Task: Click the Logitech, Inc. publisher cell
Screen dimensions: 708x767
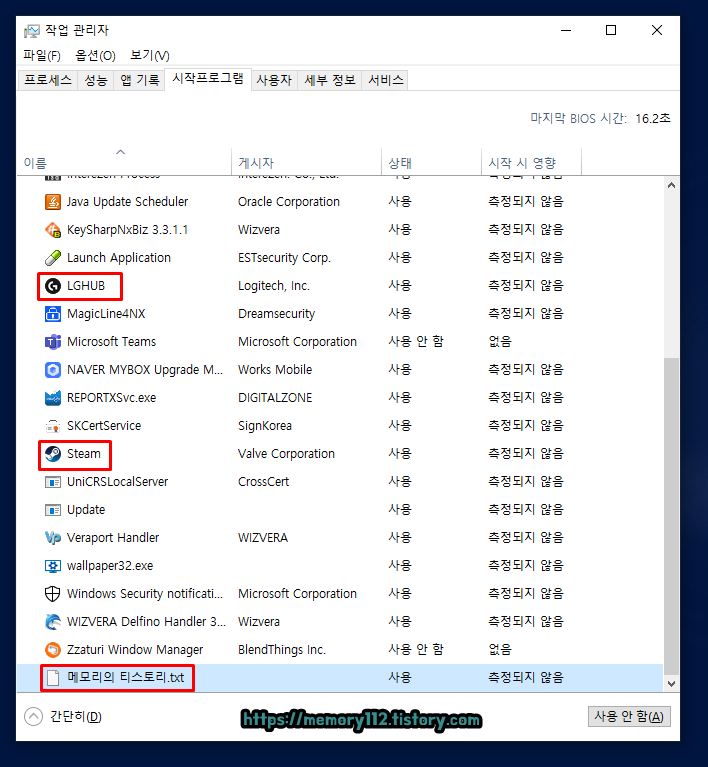Action: point(274,286)
